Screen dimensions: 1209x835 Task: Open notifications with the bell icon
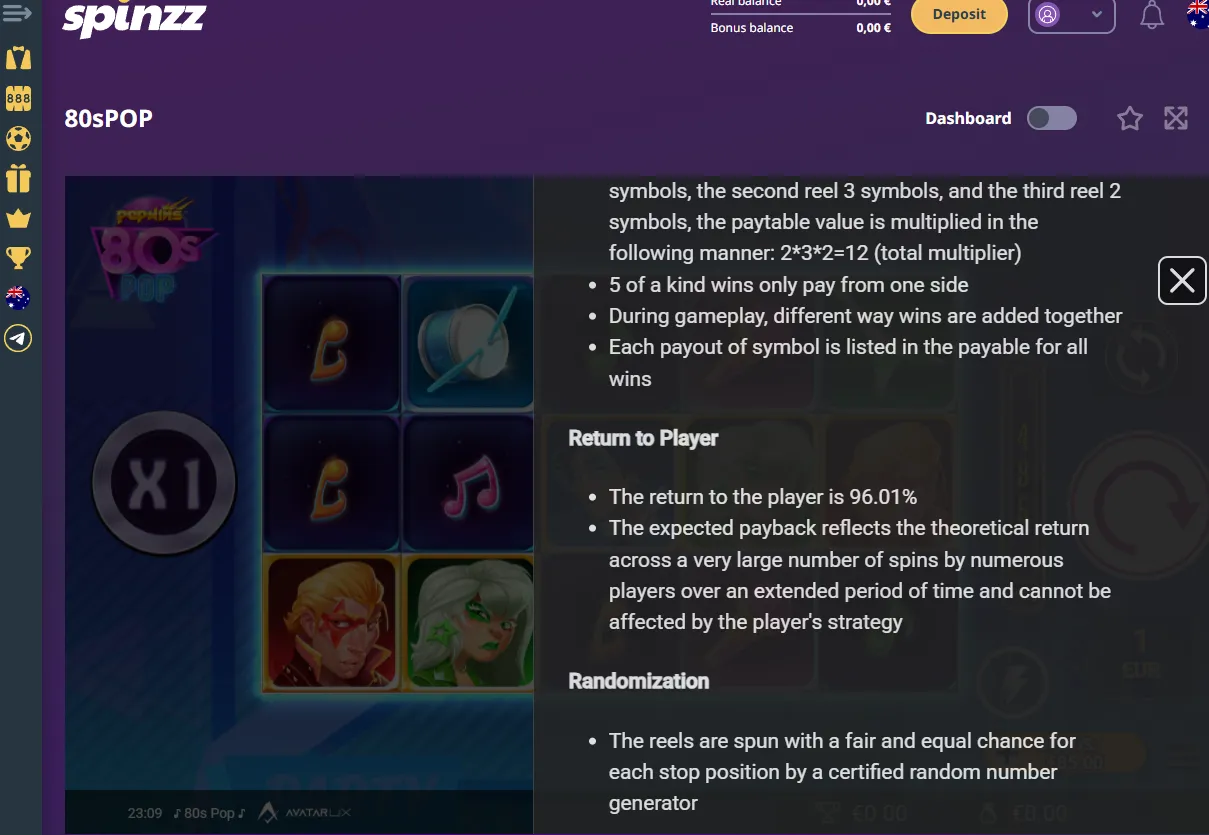[x=1152, y=15]
